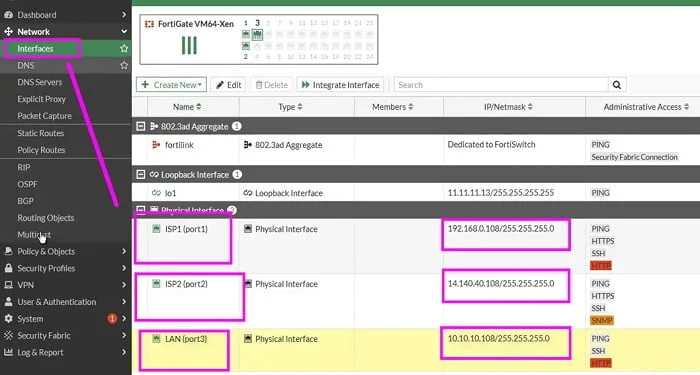The width and height of the screenshot is (700, 375).
Task: Click the ISP1 (port1) interface icon
Action: click(156, 229)
